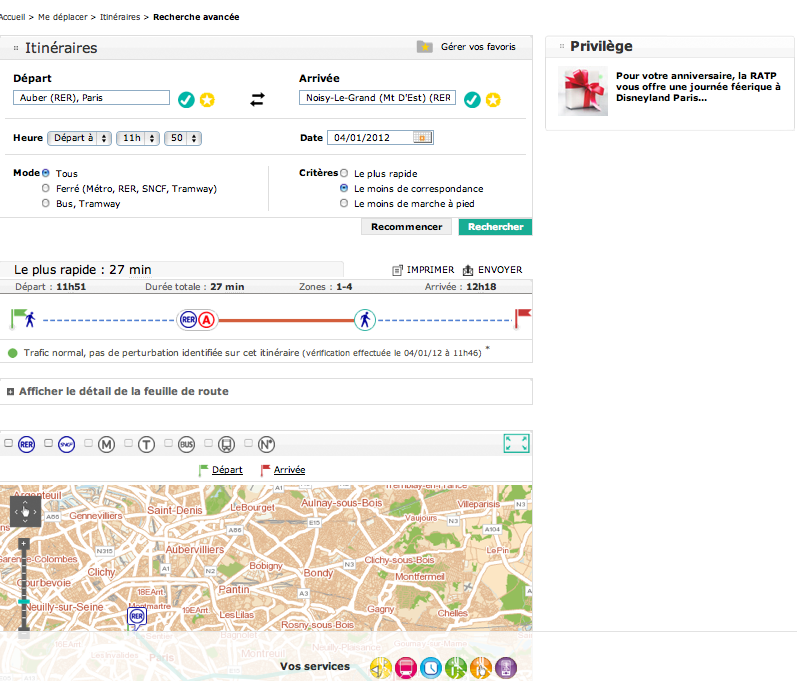Click the green check next to Arrivée field
797x681 pixels.
click(x=472, y=100)
